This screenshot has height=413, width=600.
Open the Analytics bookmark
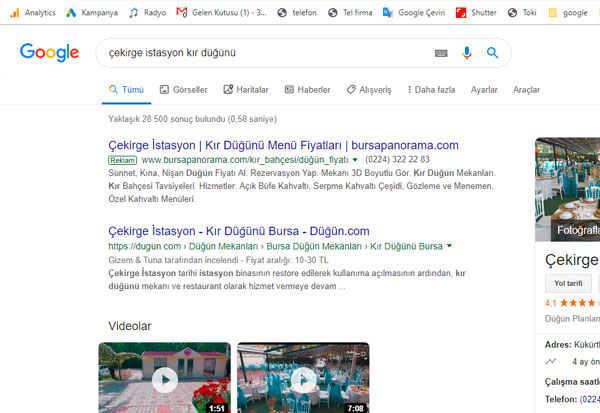point(33,13)
